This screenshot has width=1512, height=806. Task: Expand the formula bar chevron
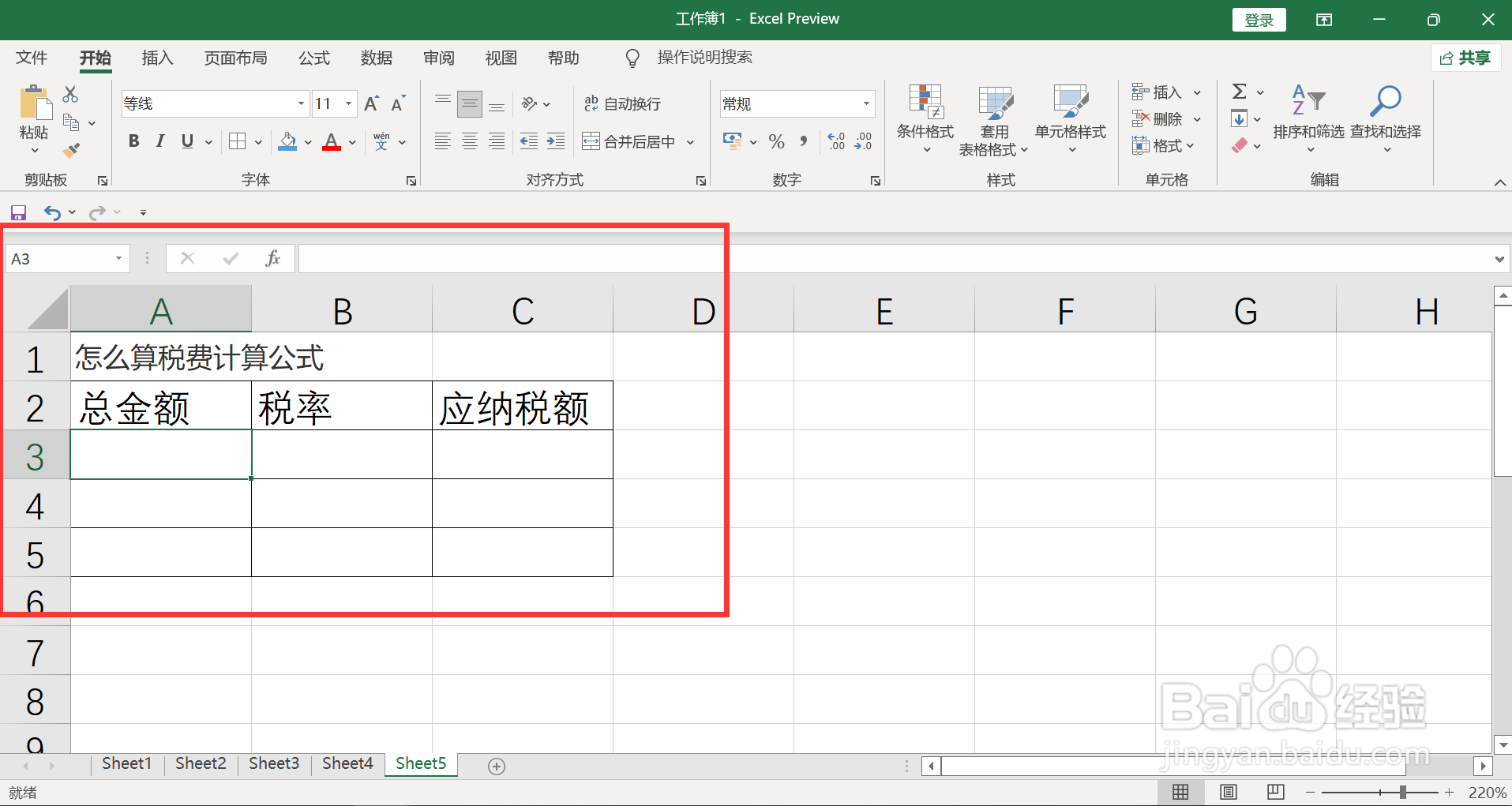(1499, 259)
